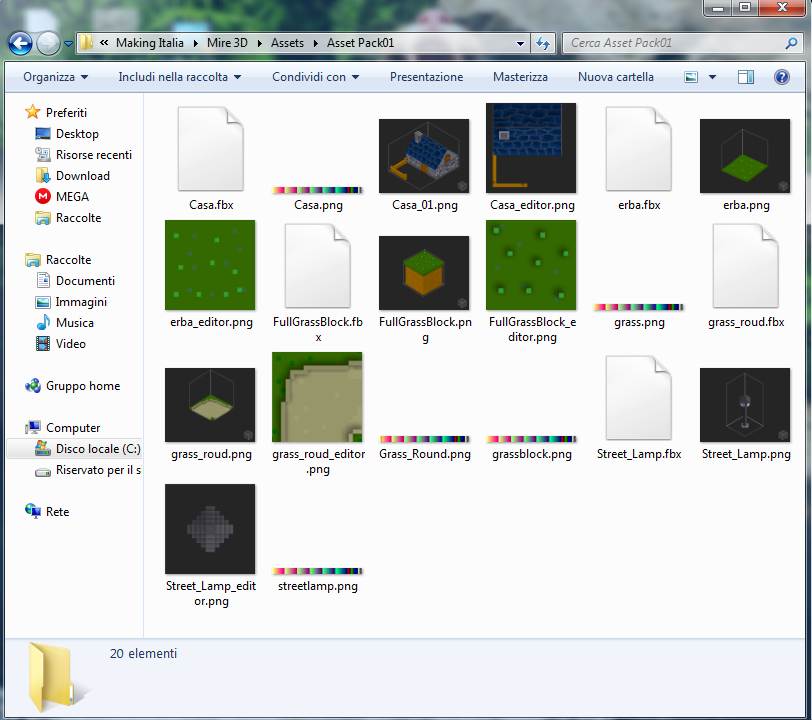Expand arrow after Assets breadcrumb
The width and height of the screenshot is (812, 720).
pos(315,44)
